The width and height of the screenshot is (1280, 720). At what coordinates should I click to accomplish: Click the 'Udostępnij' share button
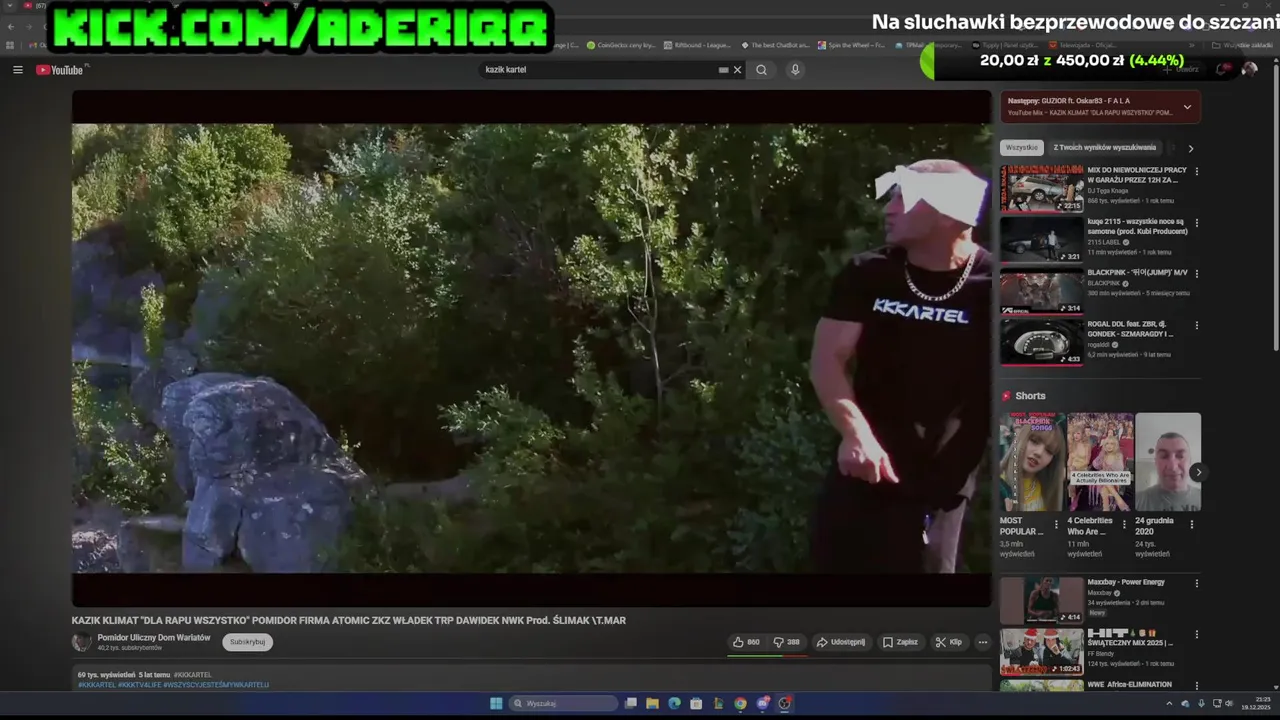coord(841,642)
